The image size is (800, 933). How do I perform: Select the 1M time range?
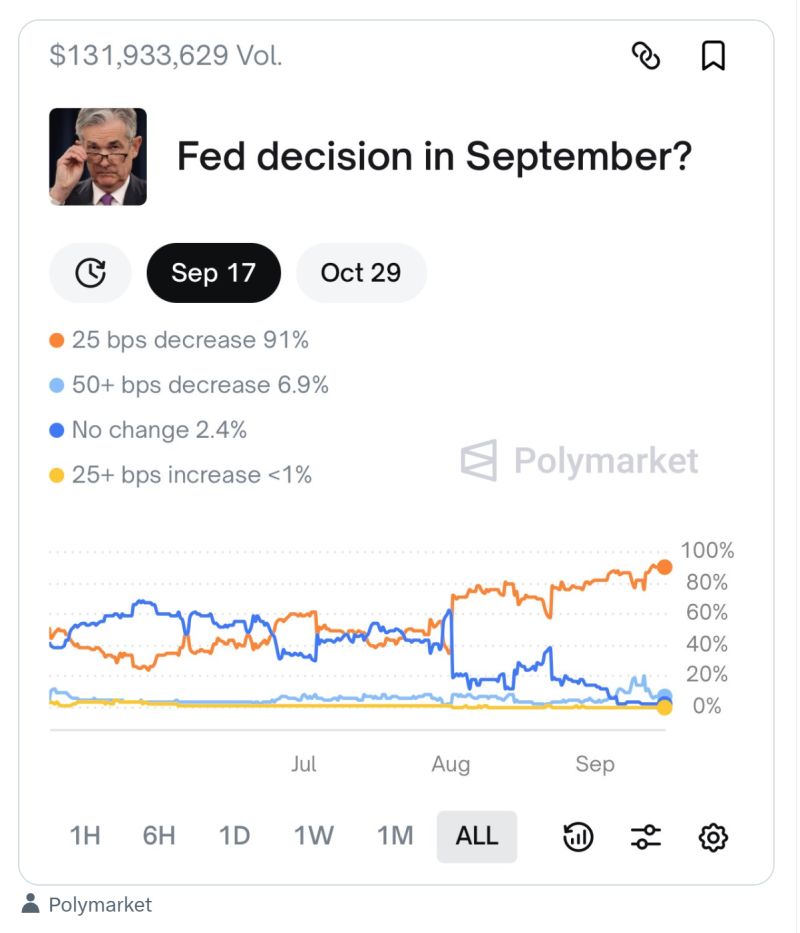(395, 836)
